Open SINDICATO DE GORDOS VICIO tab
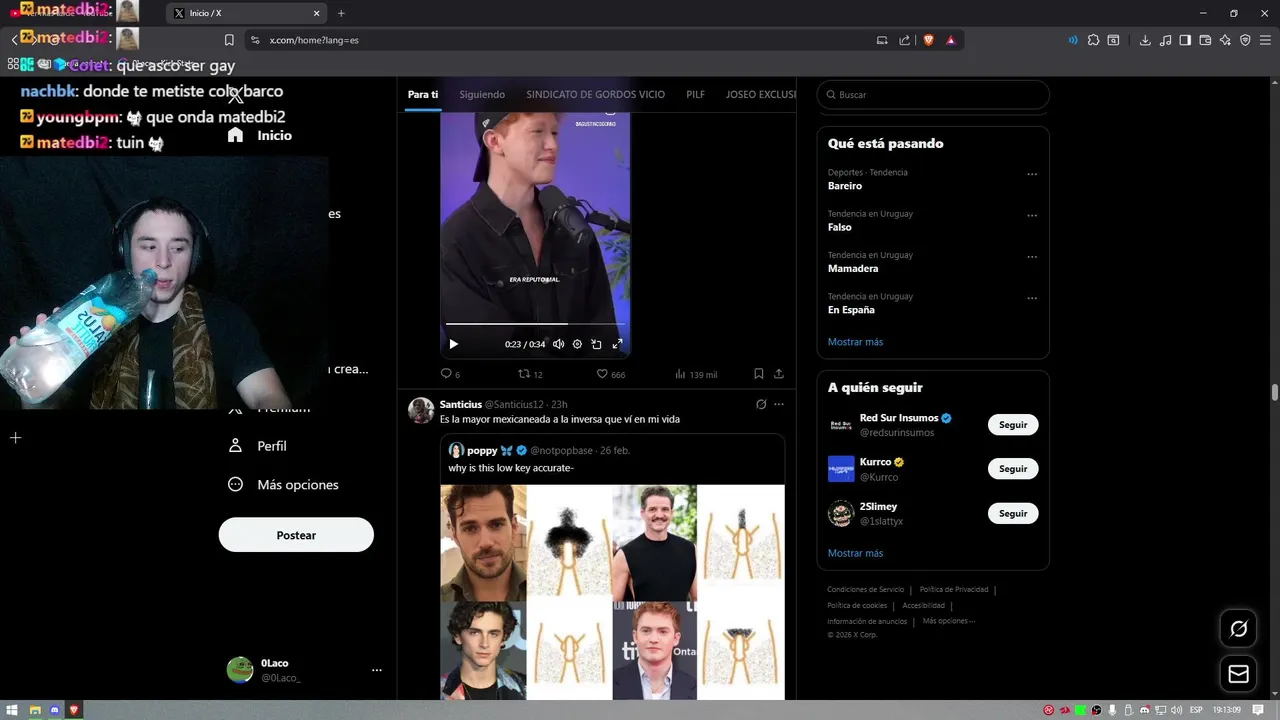The height and width of the screenshot is (720, 1280). coord(596,94)
